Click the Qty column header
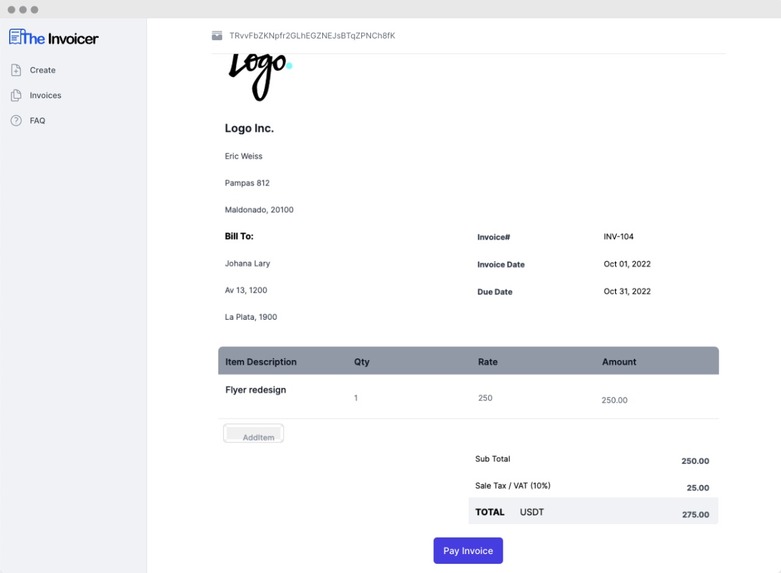The width and height of the screenshot is (781, 573). coord(362,362)
